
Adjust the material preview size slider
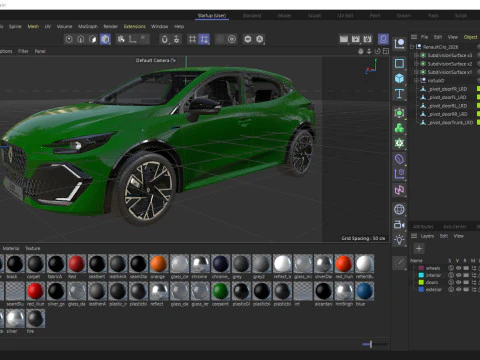[x=370, y=344]
